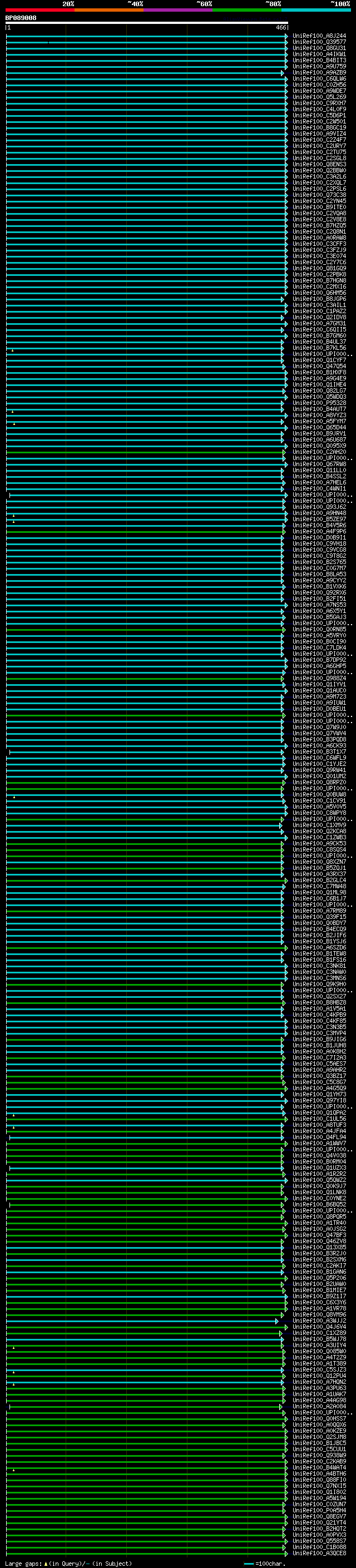The width and height of the screenshot is (356, 1568).
Task: Click the green ~80% legend segment
Action: click(x=247, y=10)
